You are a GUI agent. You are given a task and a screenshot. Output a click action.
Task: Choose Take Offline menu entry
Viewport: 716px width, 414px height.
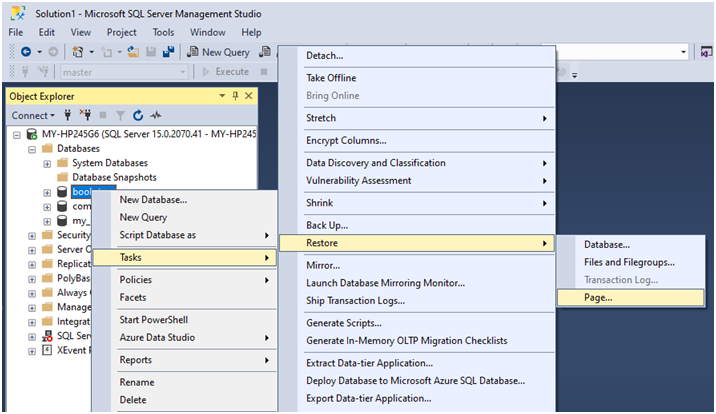[x=417, y=78]
